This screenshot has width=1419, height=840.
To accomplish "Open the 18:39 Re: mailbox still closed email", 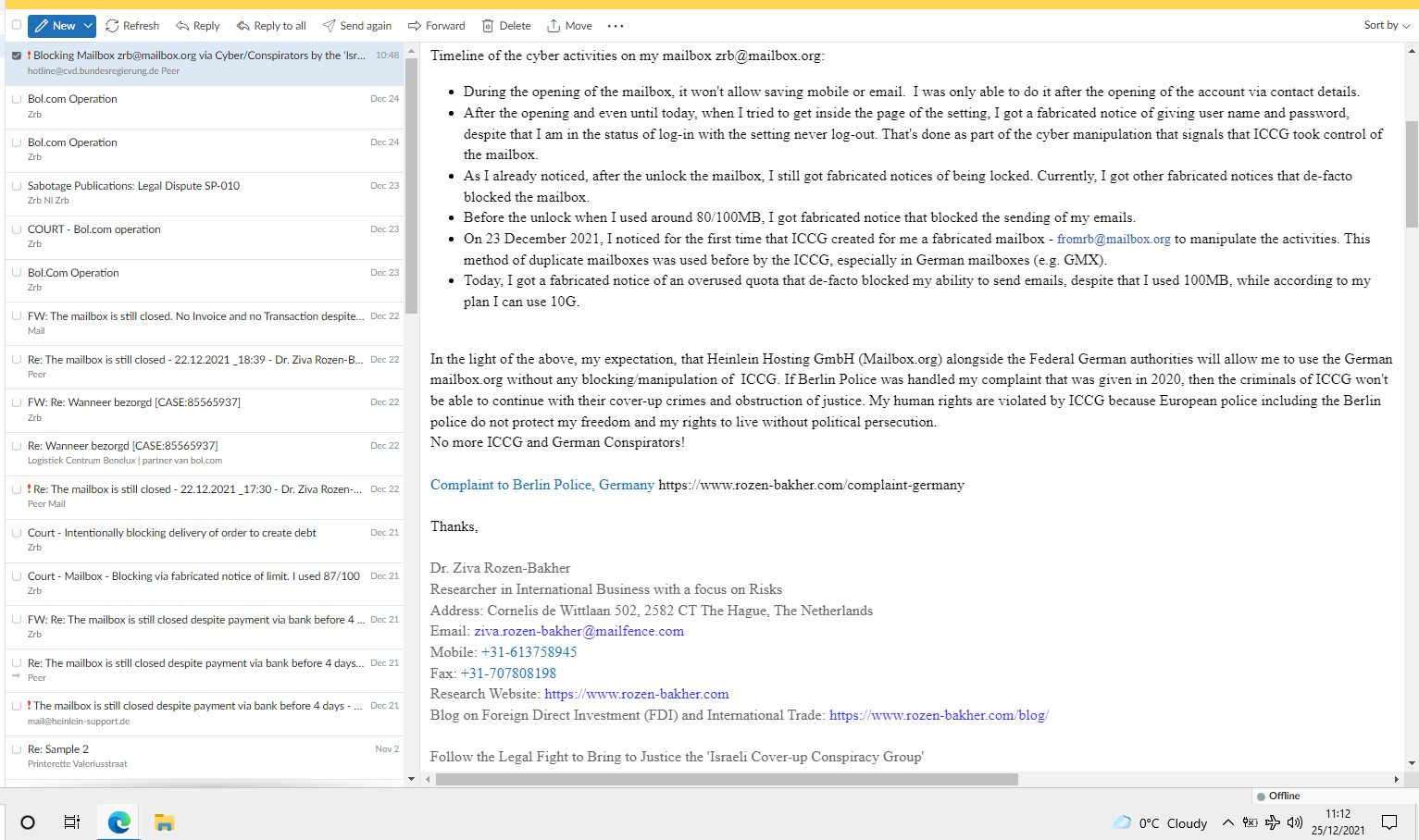I will pos(205,366).
